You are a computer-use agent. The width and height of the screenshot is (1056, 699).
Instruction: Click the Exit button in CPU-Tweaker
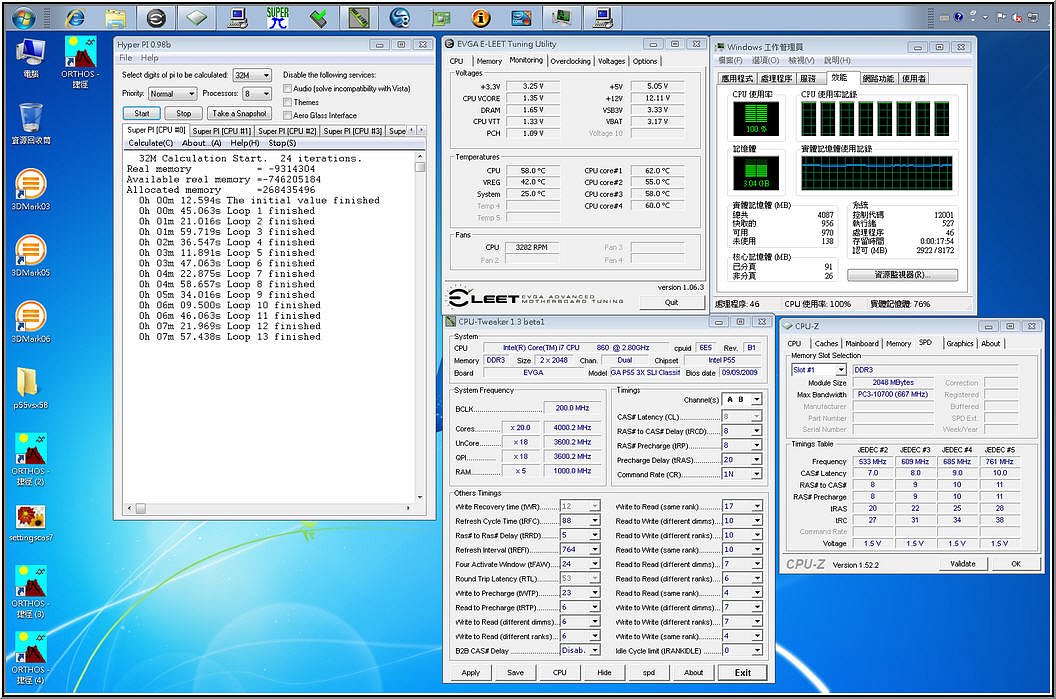pos(742,672)
